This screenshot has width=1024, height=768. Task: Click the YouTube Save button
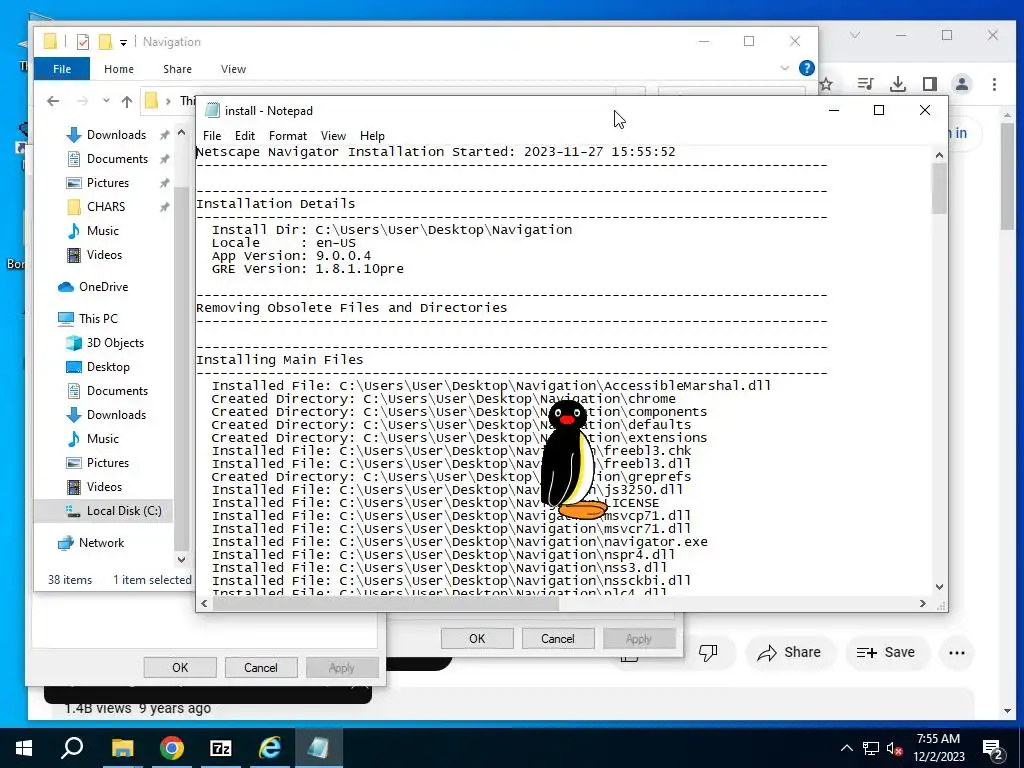886,652
